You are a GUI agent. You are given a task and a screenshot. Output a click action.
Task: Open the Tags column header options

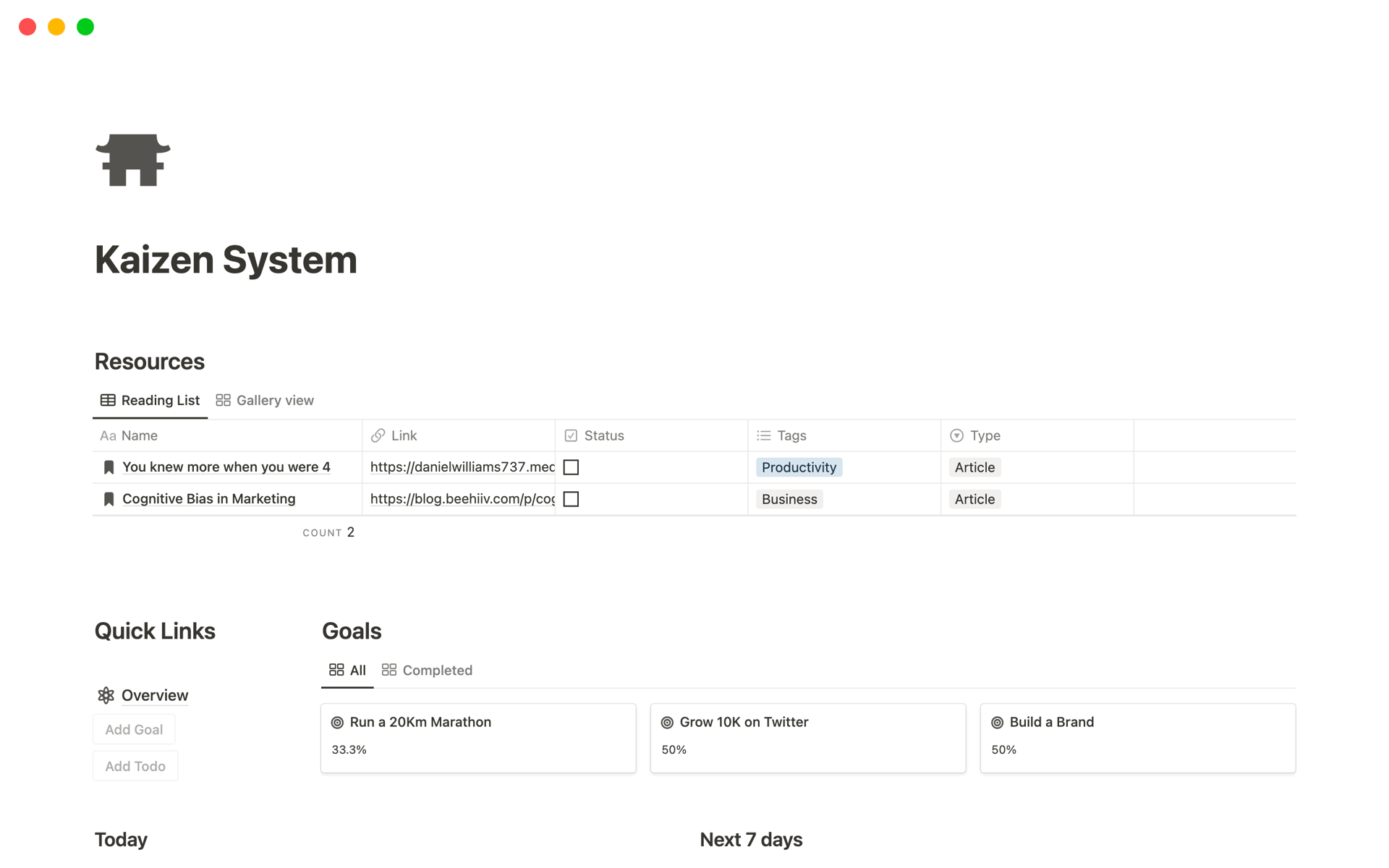791,435
